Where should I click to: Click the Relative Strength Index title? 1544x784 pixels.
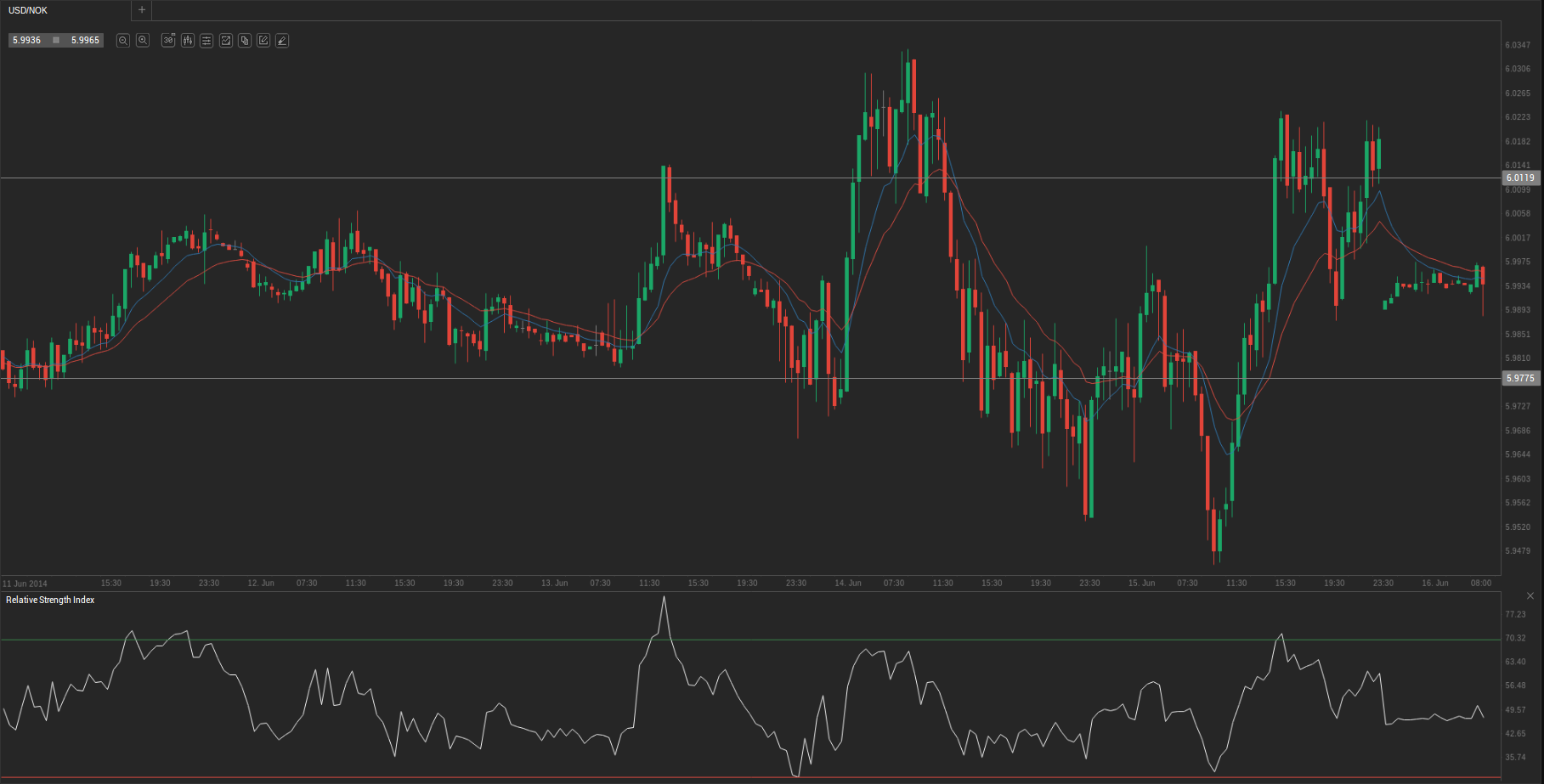coord(50,600)
